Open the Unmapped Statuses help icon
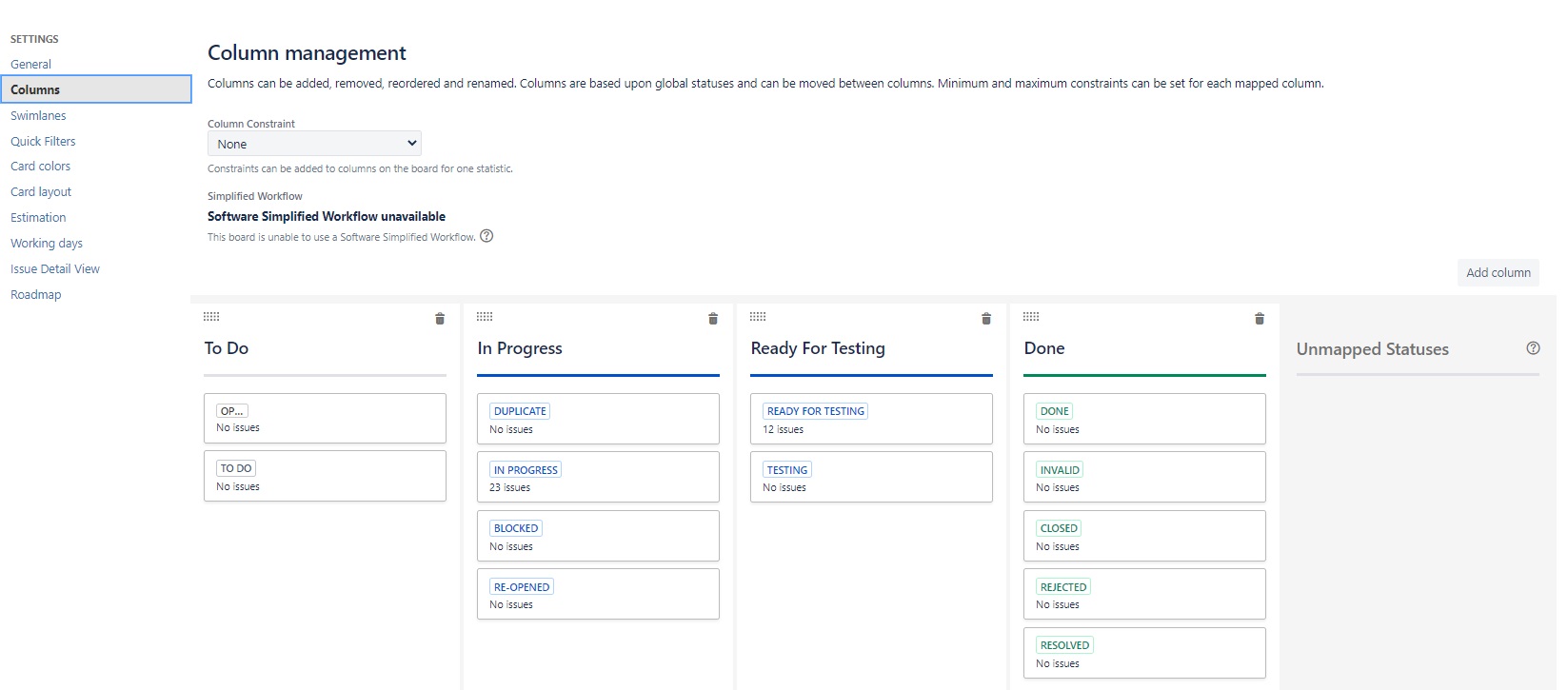The width and height of the screenshot is (1568, 690). [x=1533, y=348]
